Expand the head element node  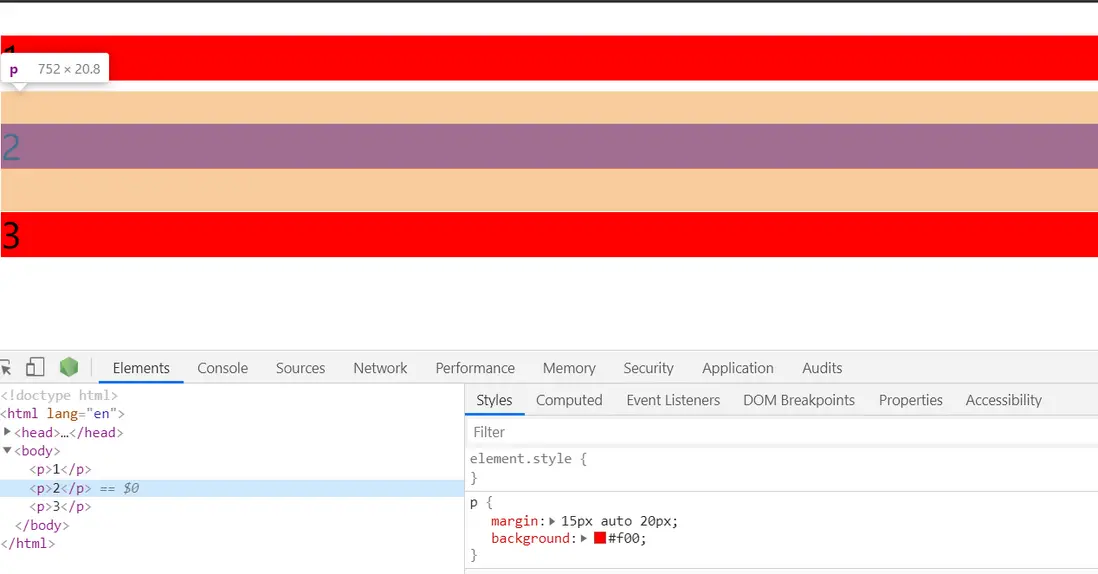8,432
